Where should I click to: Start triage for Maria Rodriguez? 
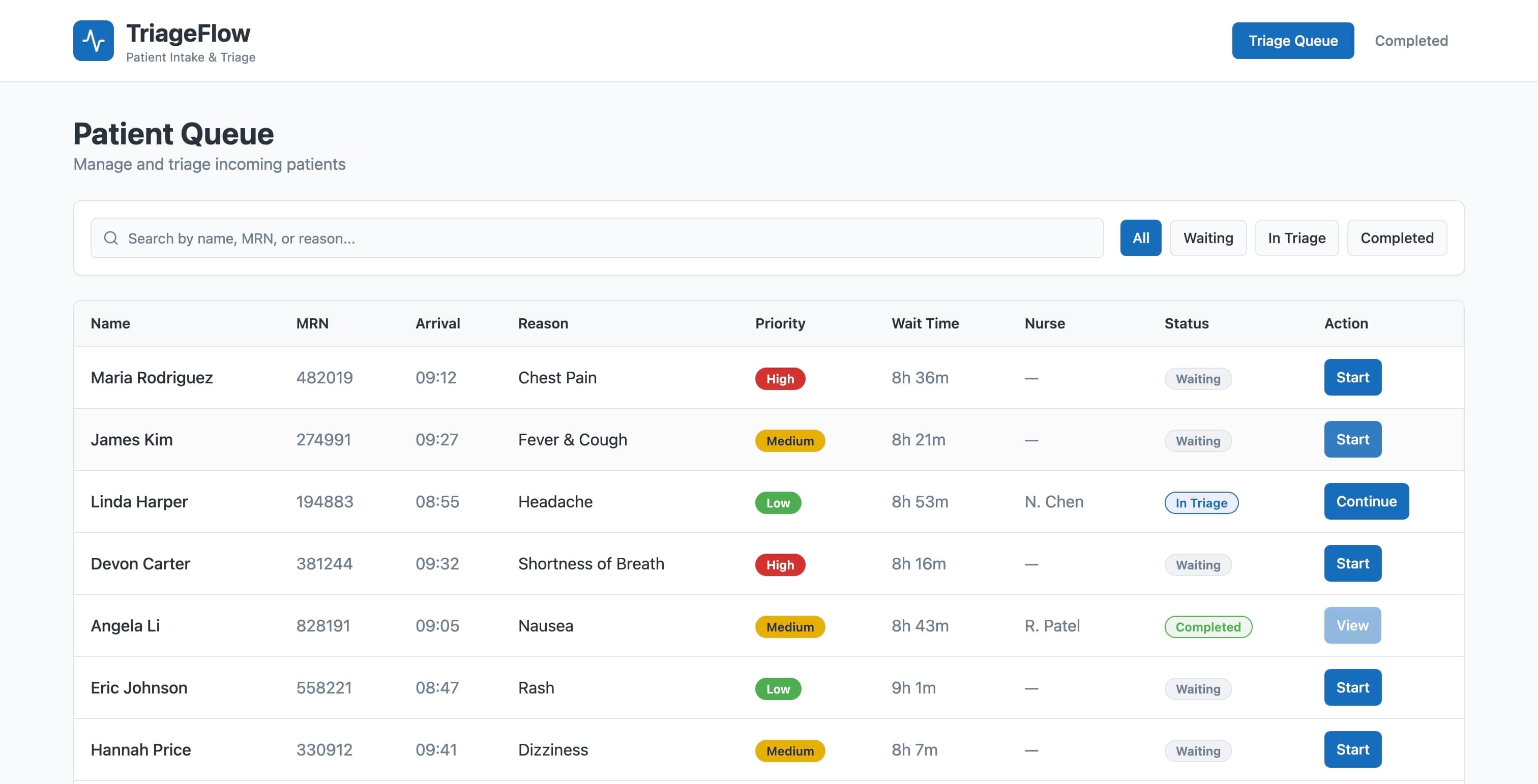click(x=1352, y=377)
